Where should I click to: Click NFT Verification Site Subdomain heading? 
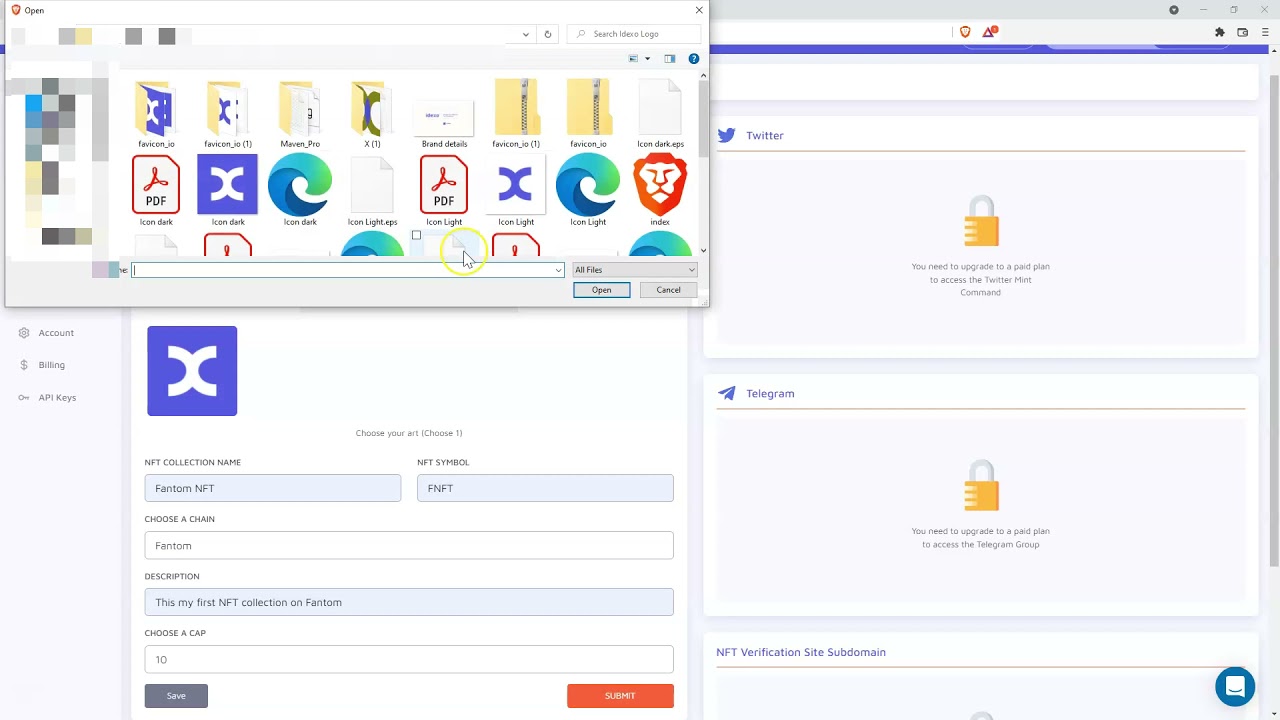point(801,652)
